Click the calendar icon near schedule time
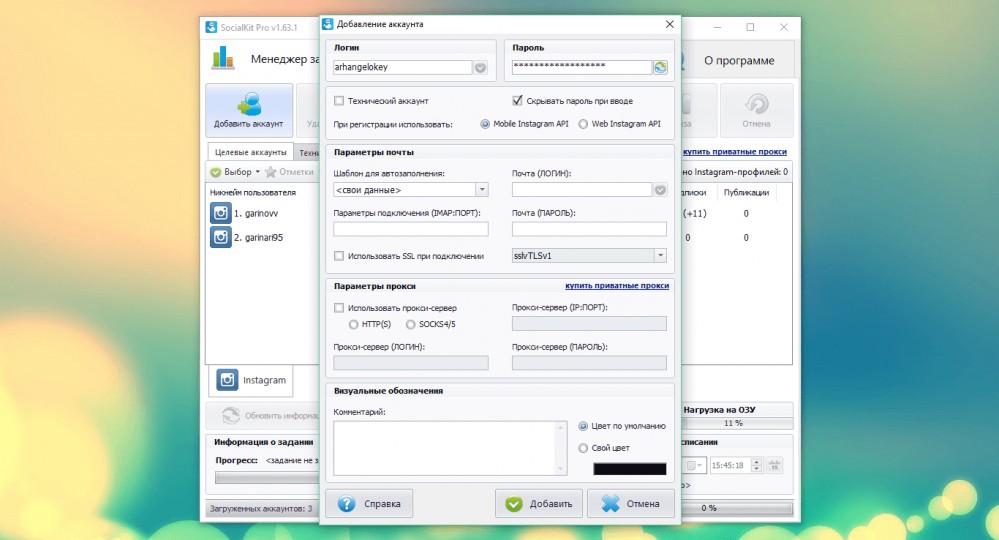This screenshot has width=999, height=540. tap(774, 465)
